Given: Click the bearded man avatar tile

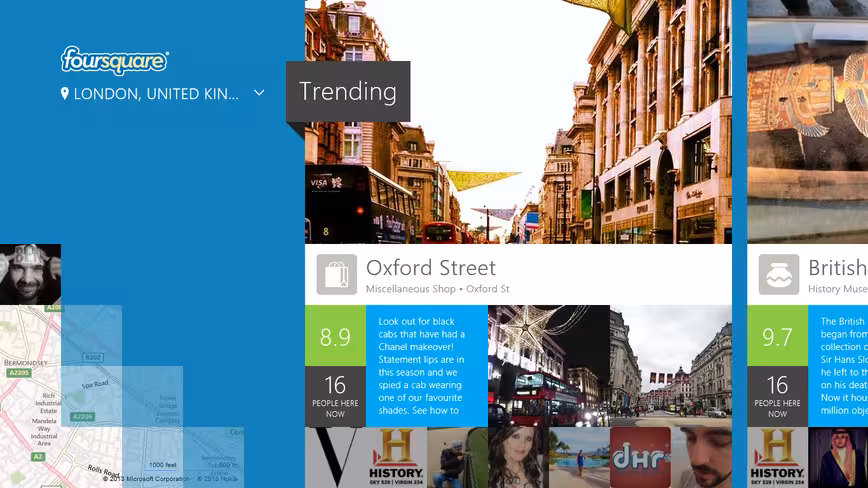Looking at the screenshot, I should click(701, 457).
